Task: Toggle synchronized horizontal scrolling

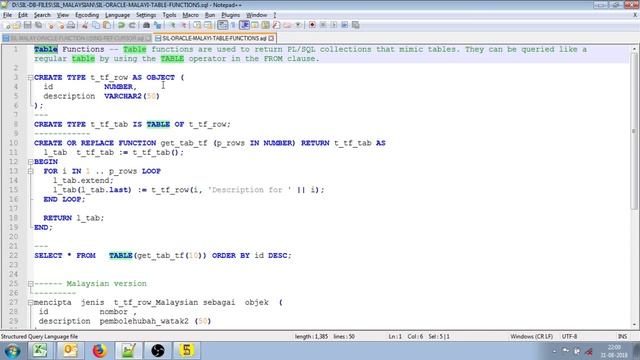Action: point(208,25)
